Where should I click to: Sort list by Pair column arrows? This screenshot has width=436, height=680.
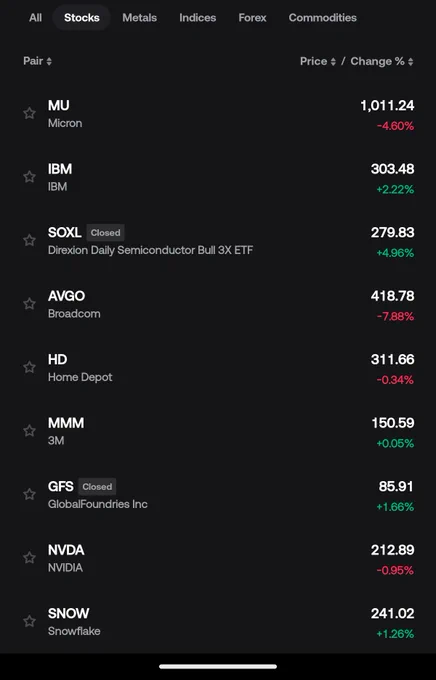(x=49, y=61)
